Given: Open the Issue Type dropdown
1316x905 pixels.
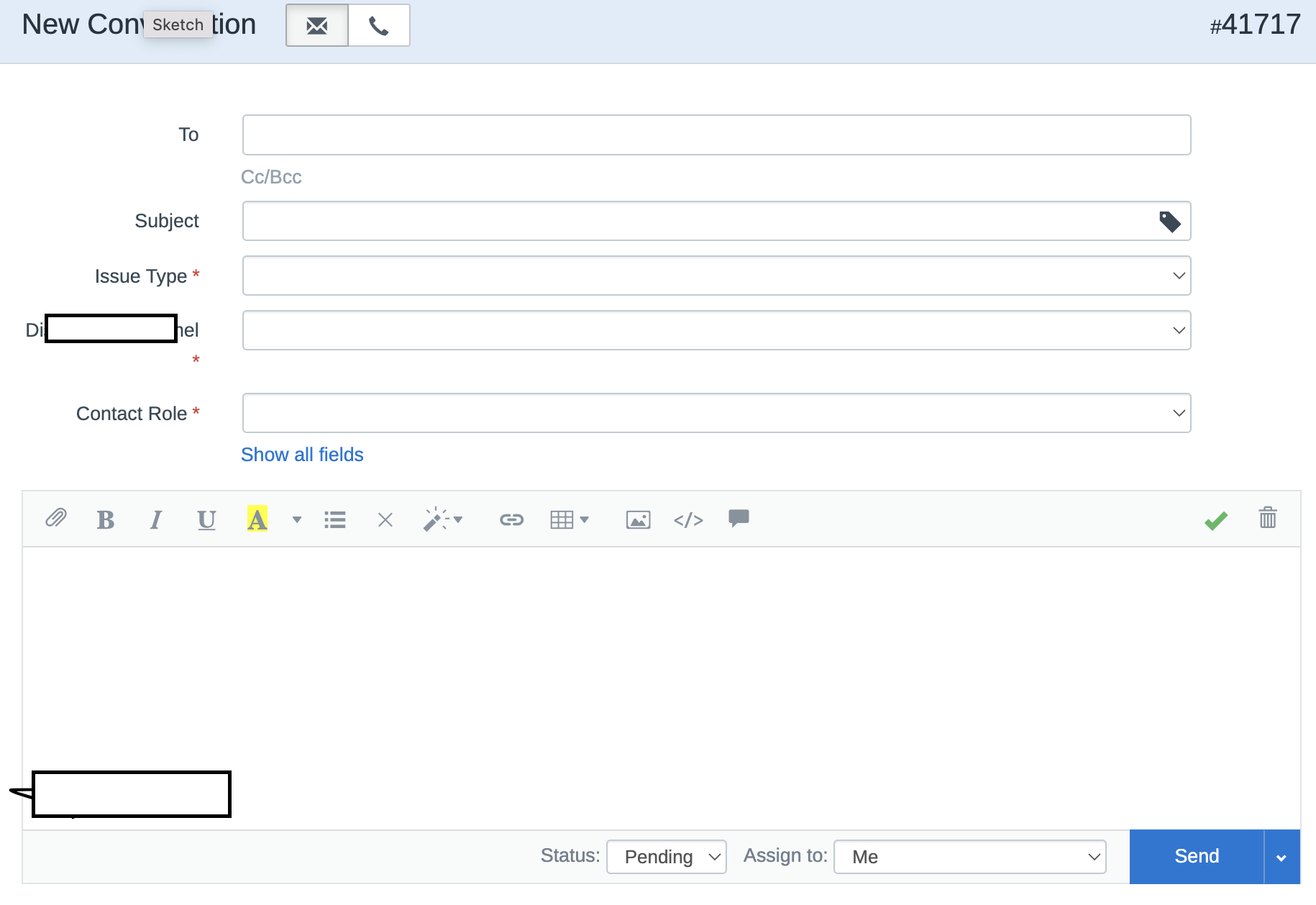Looking at the screenshot, I should (x=716, y=276).
